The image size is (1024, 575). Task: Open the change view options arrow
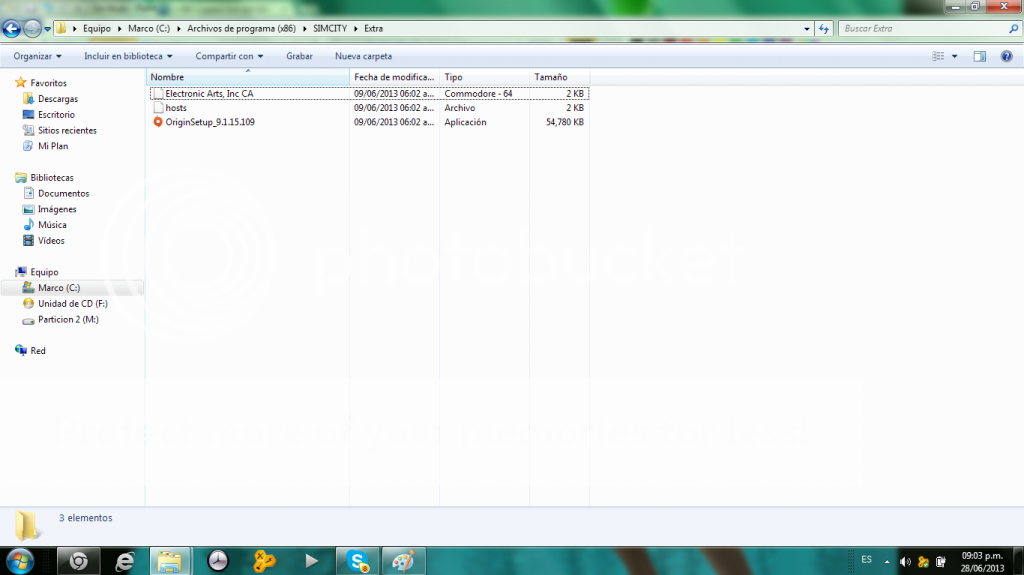pos(954,57)
